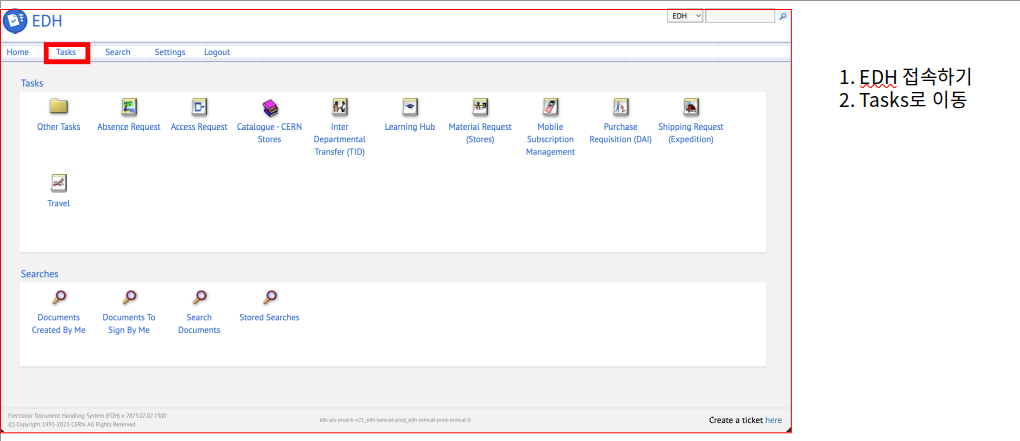Click the Tasks section heading
Viewport: 1020px width, 441px height.
point(32,83)
